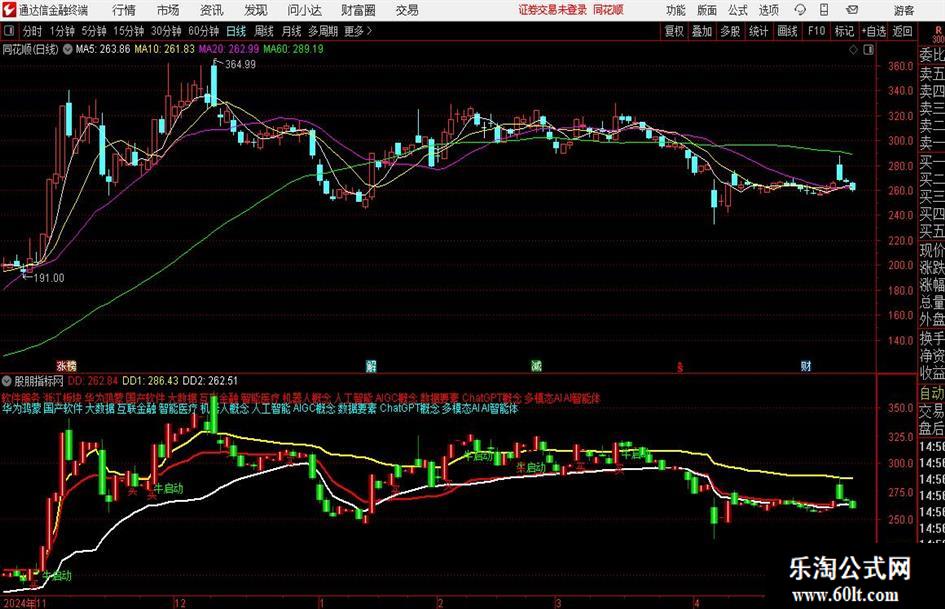Click the red R indicator at top right
The image size is (945, 609).
[938, 30]
